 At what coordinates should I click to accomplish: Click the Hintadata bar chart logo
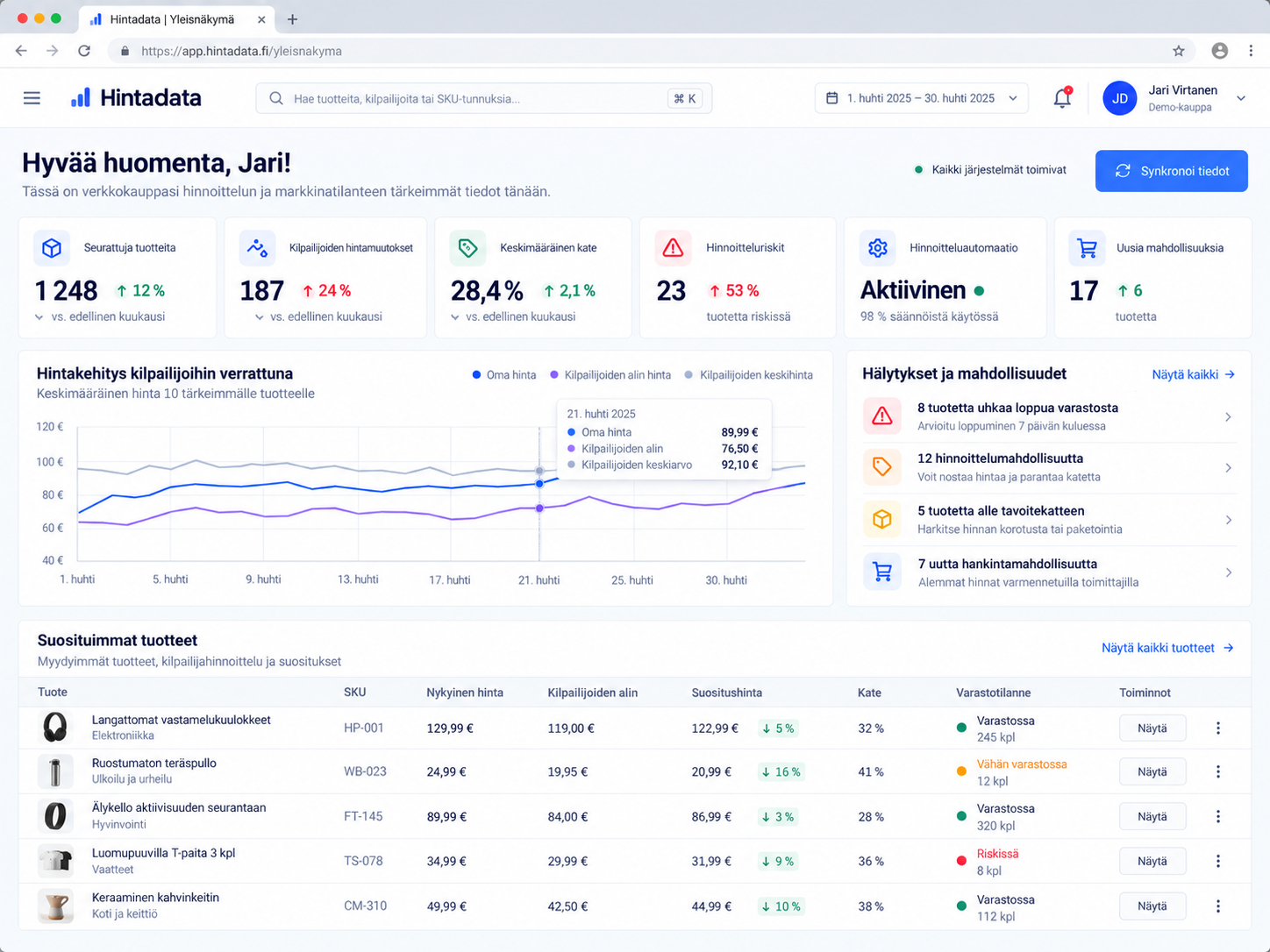(81, 97)
